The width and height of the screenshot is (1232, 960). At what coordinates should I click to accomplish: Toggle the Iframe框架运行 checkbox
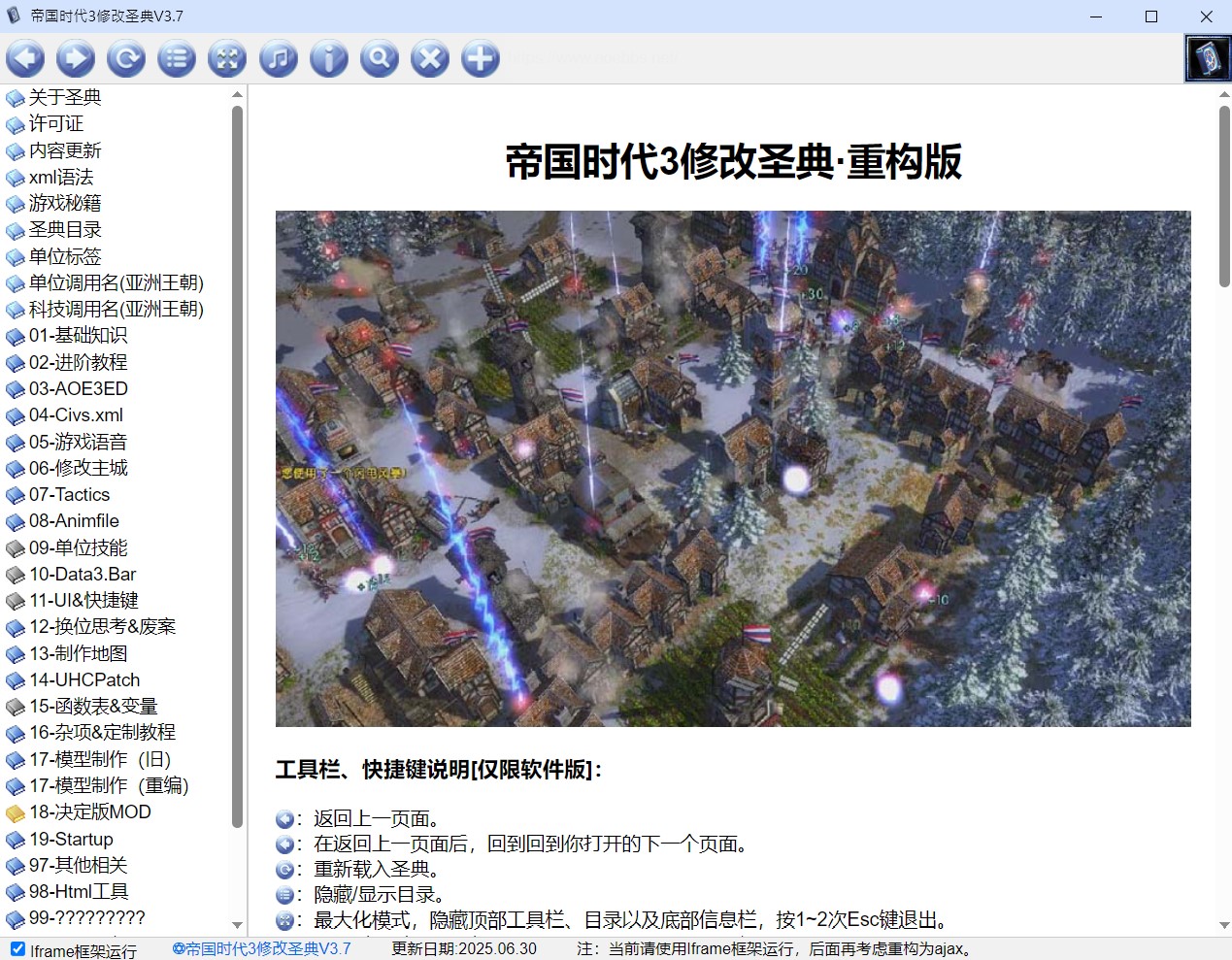coord(17,949)
